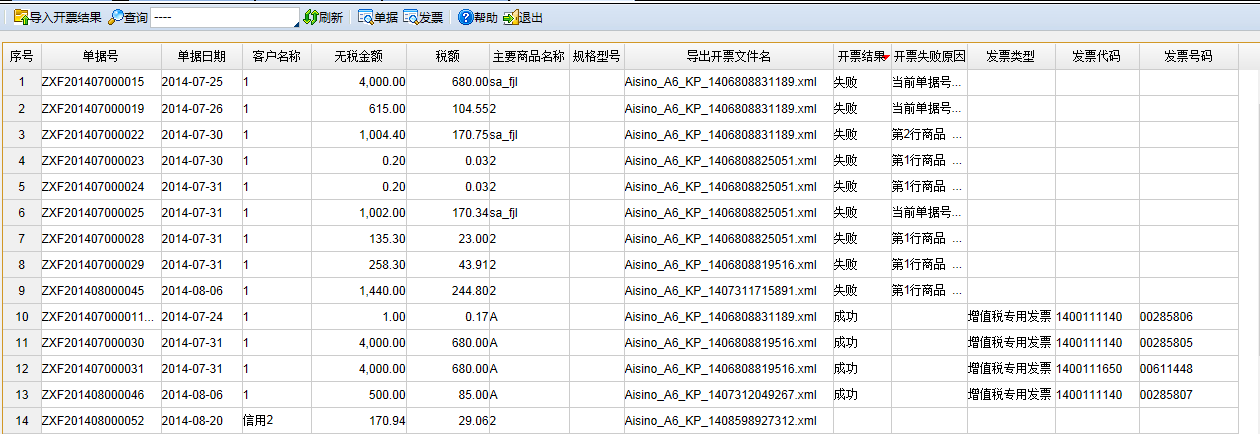
Task: Click the 查询 magnifier search icon
Action: [x=117, y=17]
